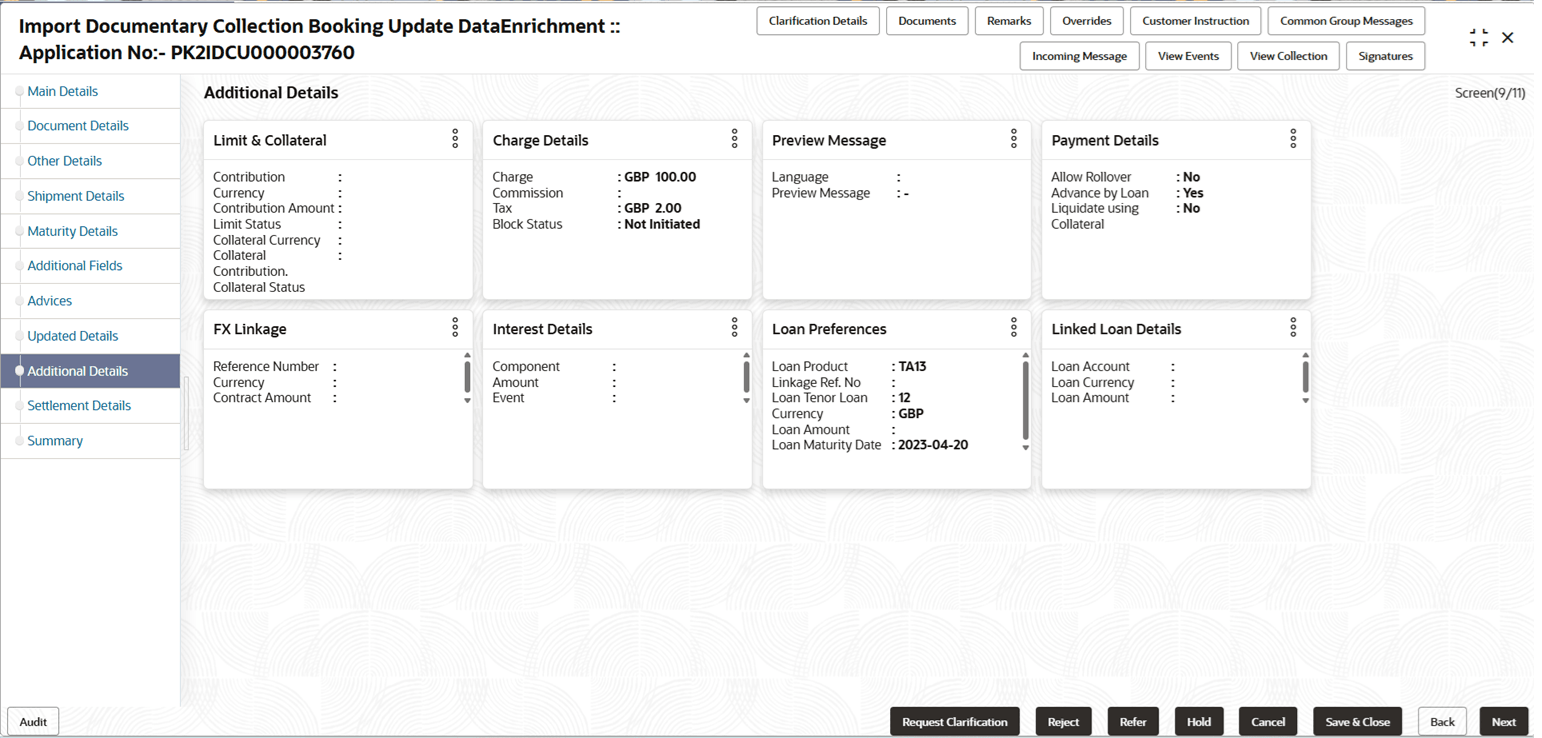Open Remarks
Image resolution: width=1542 pixels, height=738 pixels.
[1009, 21]
